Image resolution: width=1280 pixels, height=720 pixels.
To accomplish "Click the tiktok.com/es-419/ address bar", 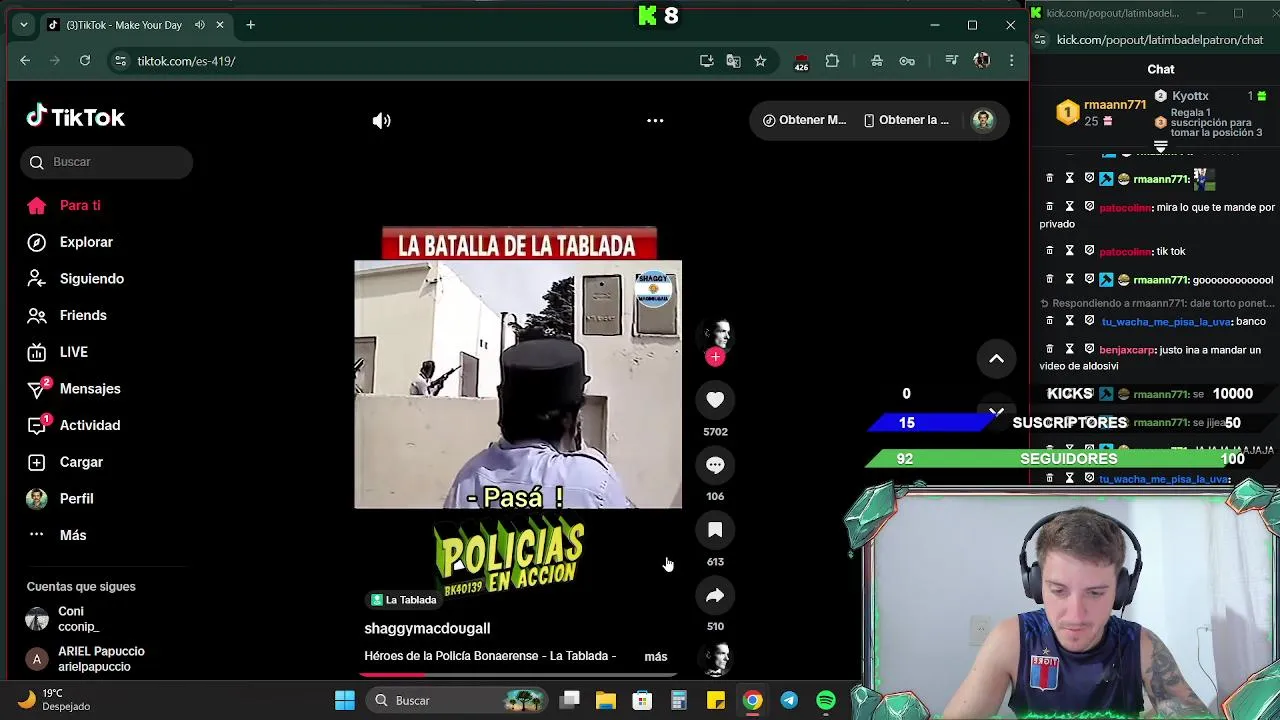I will tap(400, 61).
